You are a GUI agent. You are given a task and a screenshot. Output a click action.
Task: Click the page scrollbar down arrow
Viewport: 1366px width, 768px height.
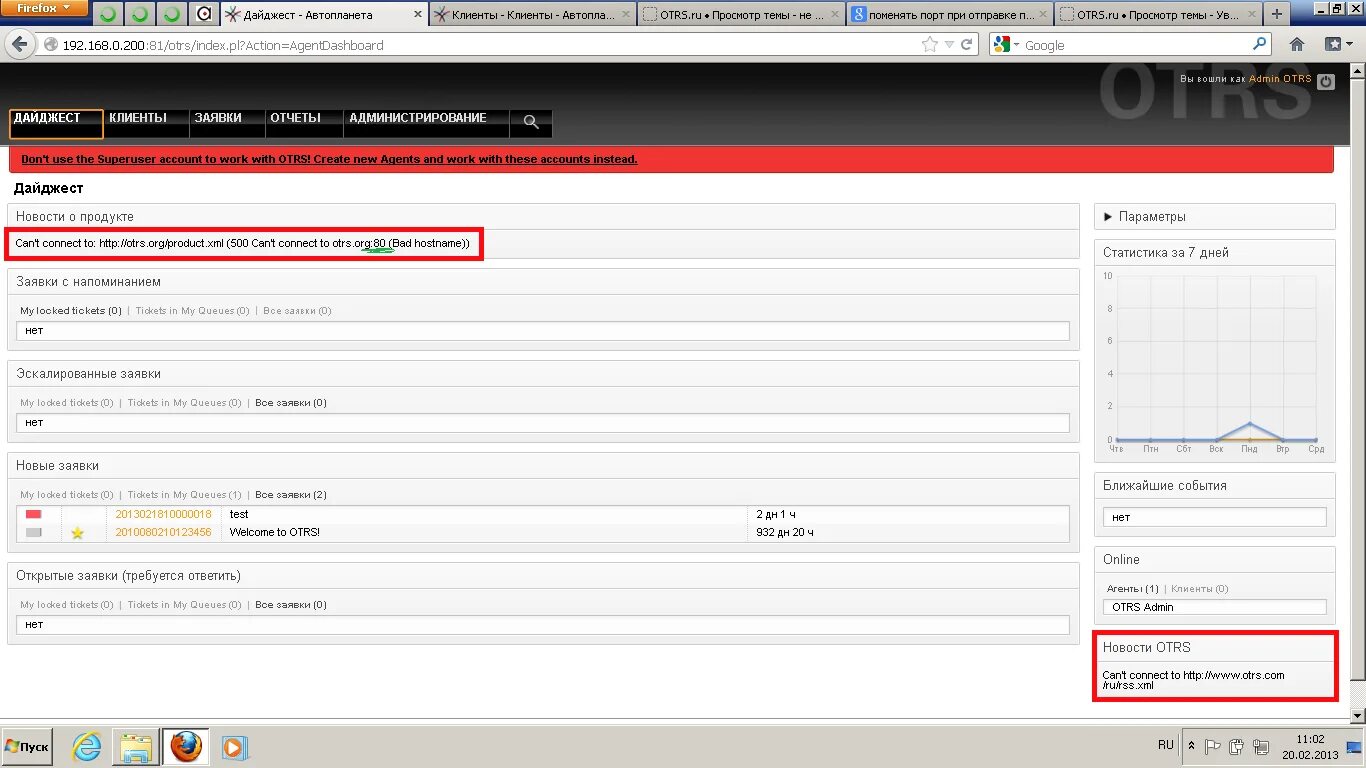click(1358, 715)
